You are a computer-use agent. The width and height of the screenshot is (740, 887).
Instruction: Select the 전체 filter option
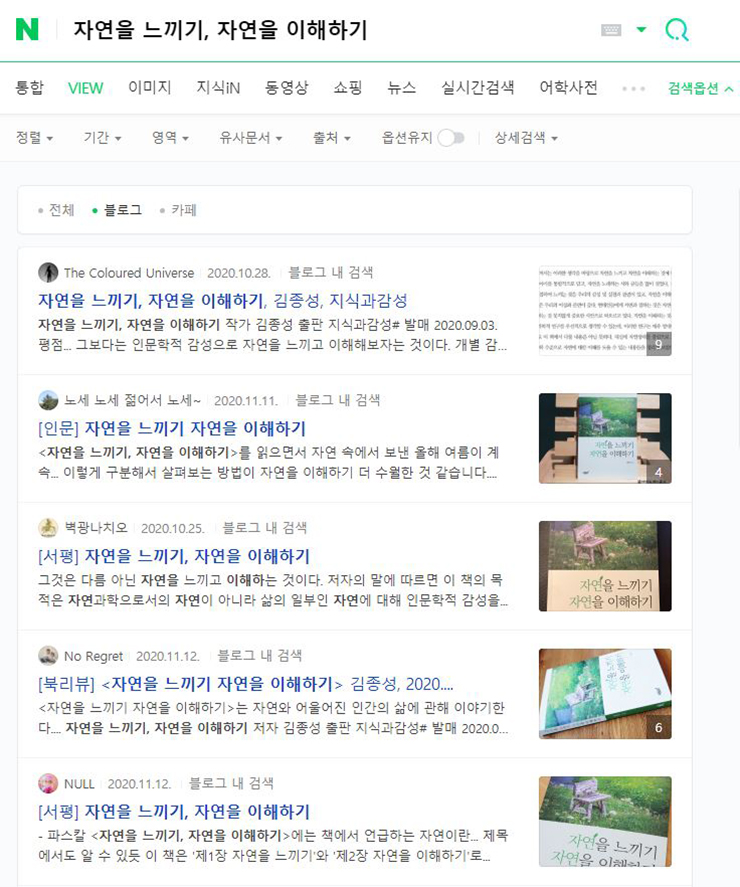(x=57, y=210)
